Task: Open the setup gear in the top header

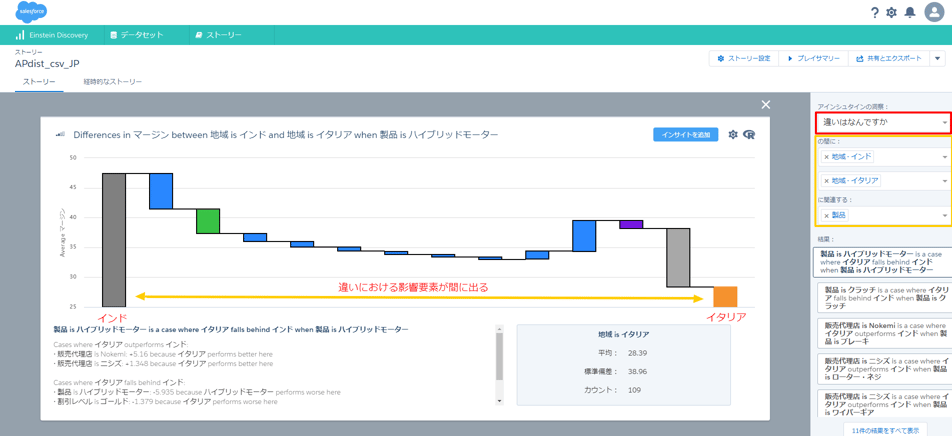Action: (891, 13)
